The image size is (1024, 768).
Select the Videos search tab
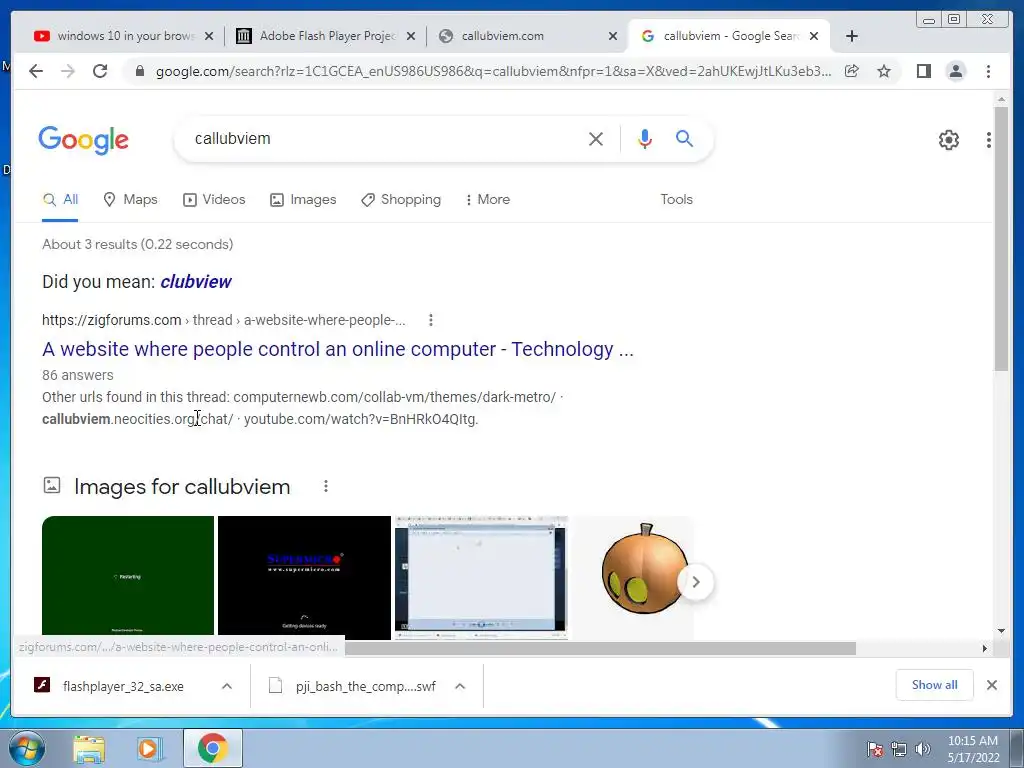(214, 199)
